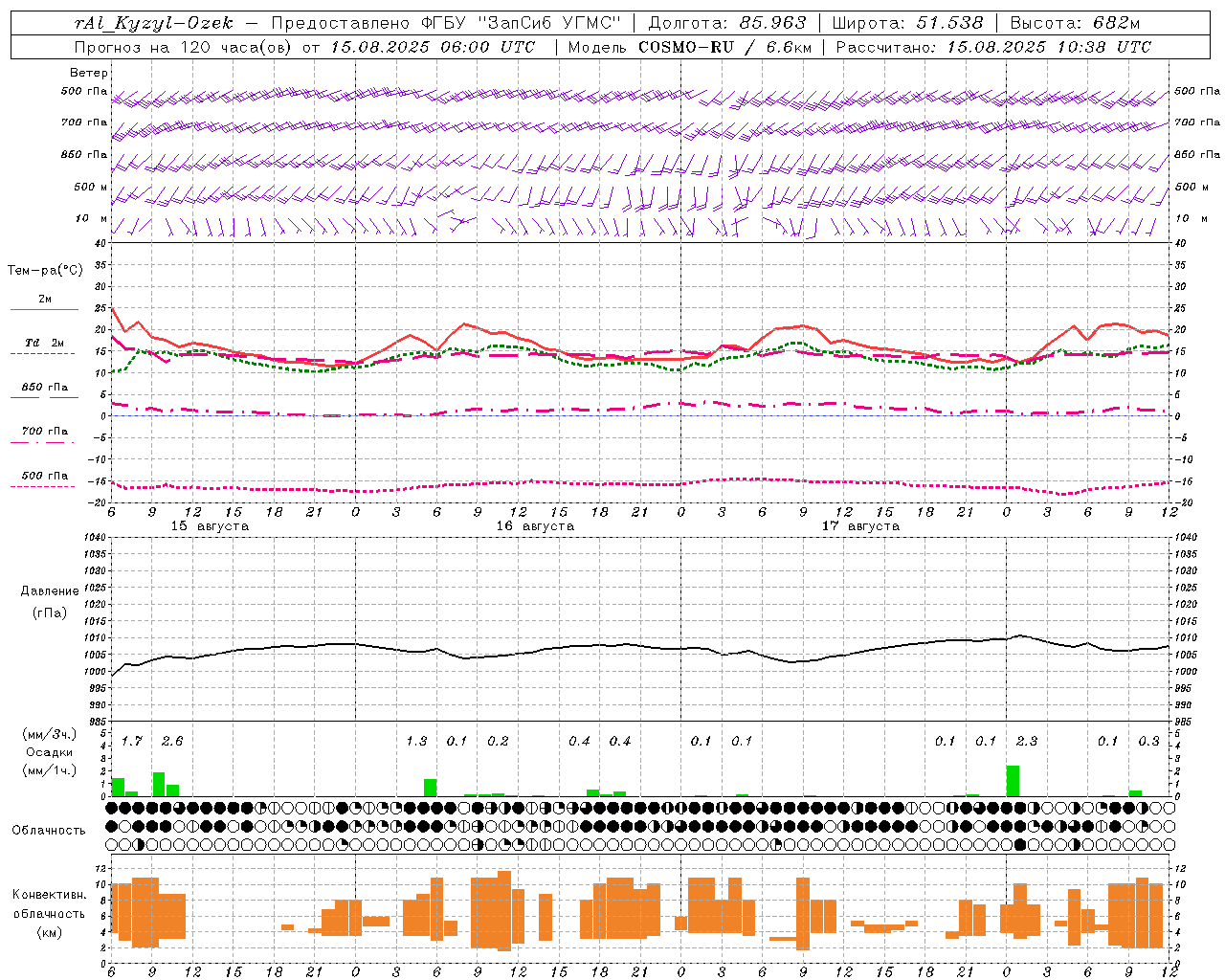The image size is (1225, 980).
Task: Click the '17 августа' date label
Action: (x=860, y=526)
